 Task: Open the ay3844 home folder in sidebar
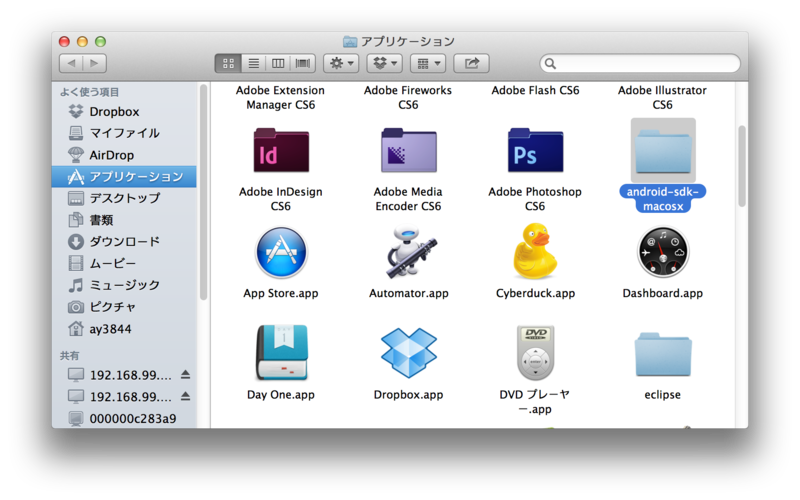pos(124,329)
